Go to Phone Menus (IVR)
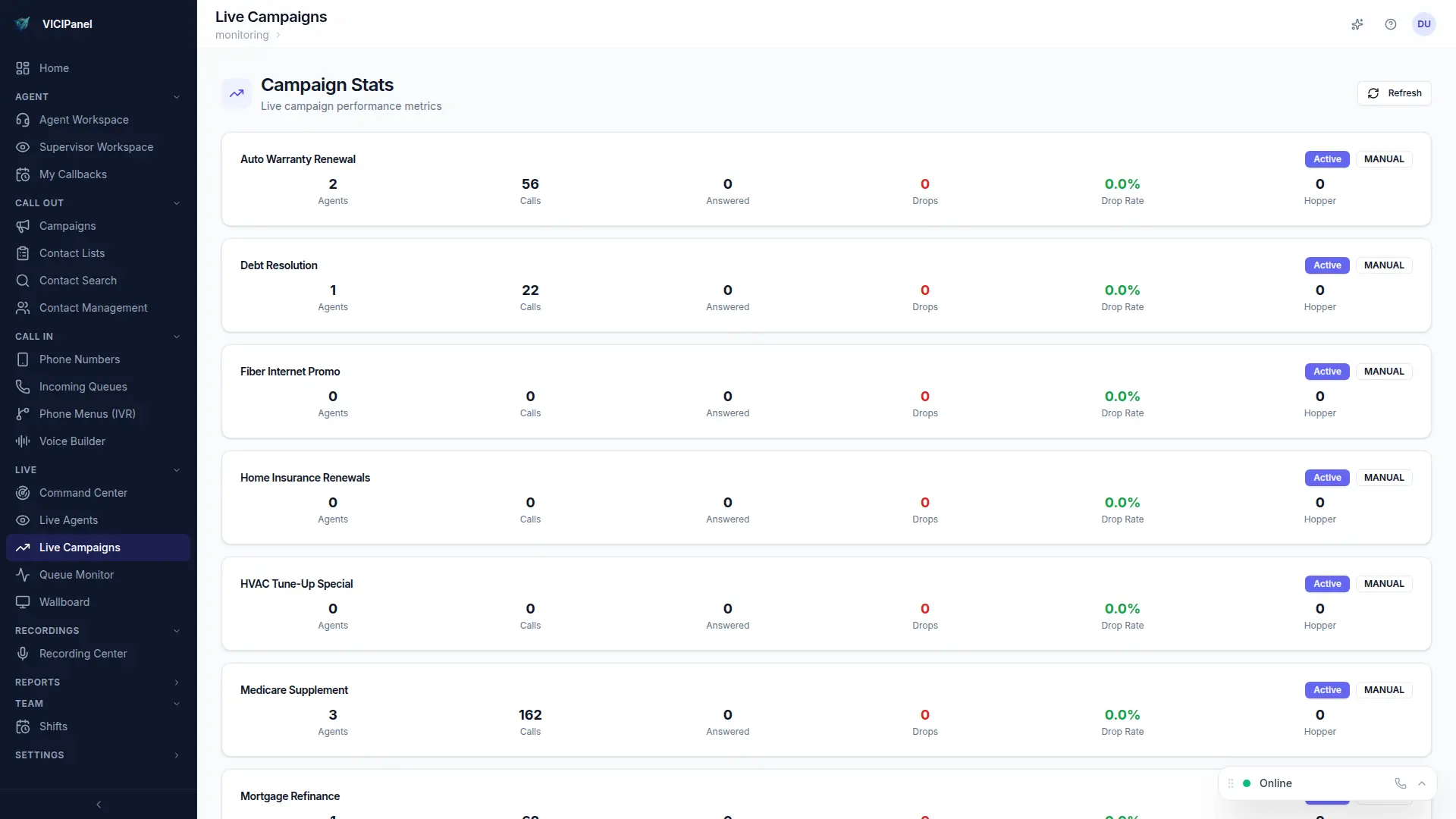 (x=87, y=414)
